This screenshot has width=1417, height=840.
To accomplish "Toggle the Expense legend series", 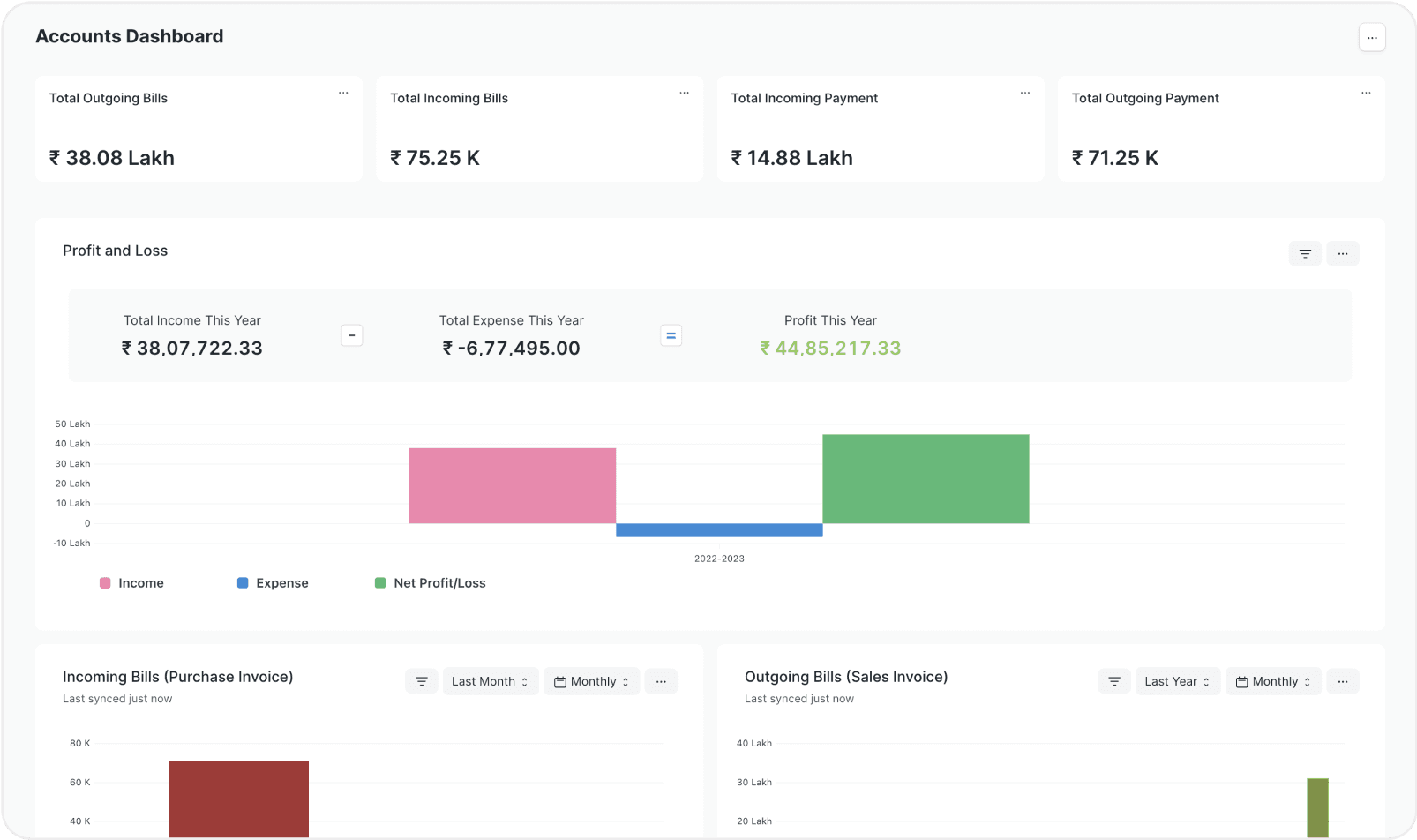I will (x=273, y=583).
